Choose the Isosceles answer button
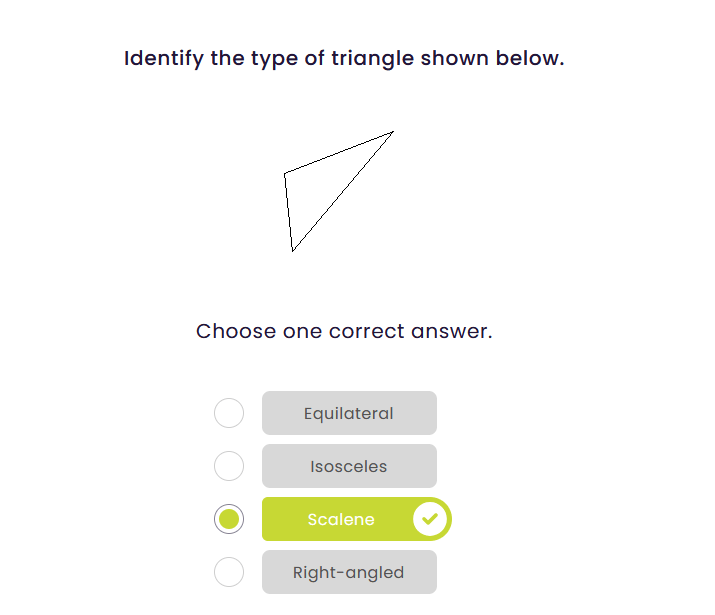715x615 pixels. point(349,466)
